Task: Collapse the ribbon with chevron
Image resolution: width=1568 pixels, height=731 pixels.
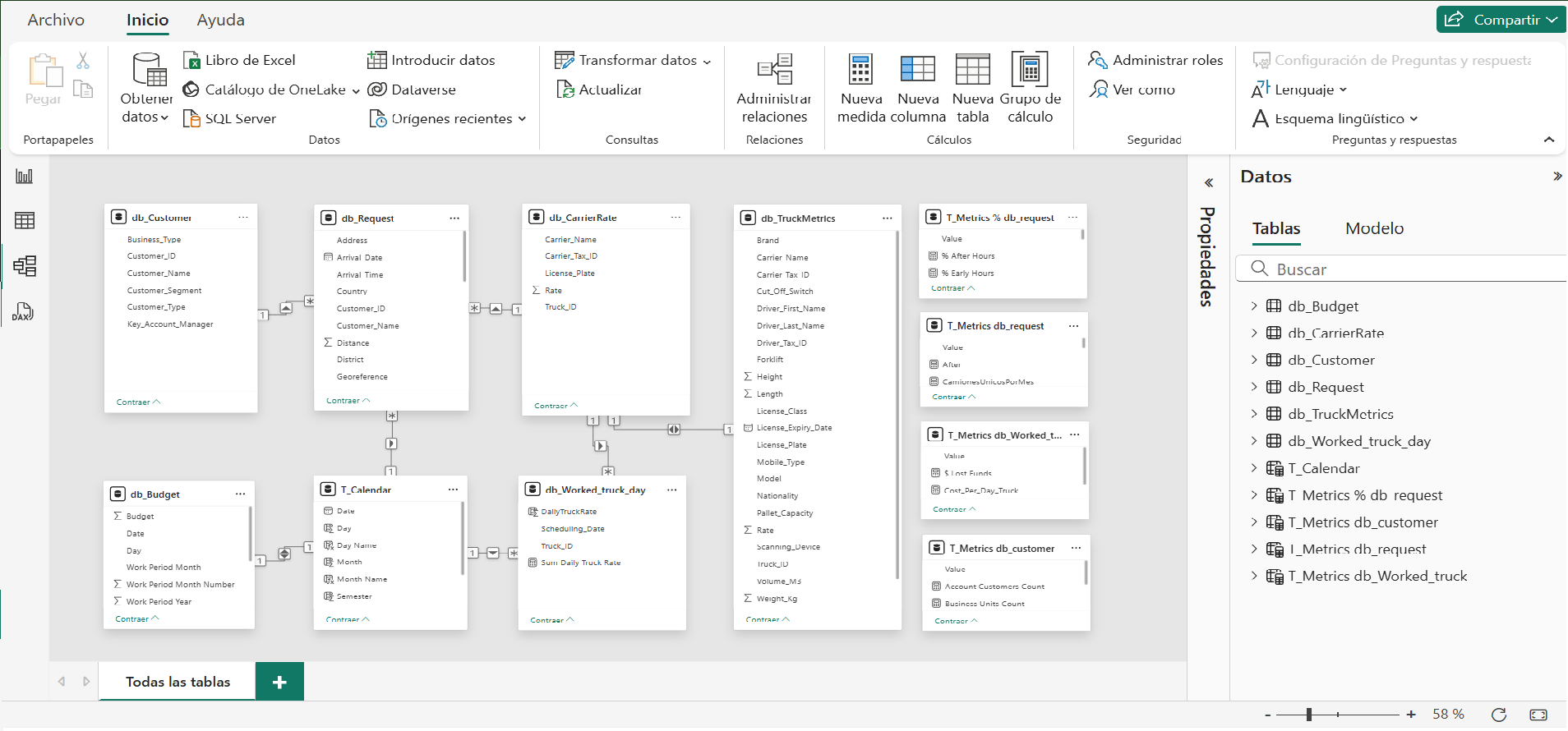Action: click(1549, 140)
